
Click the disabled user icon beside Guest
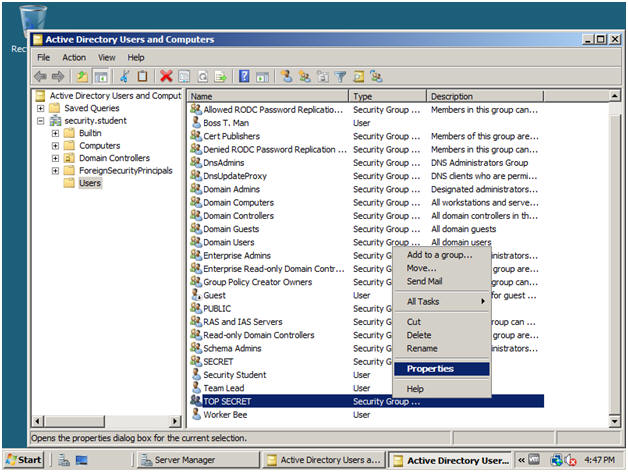196,294
